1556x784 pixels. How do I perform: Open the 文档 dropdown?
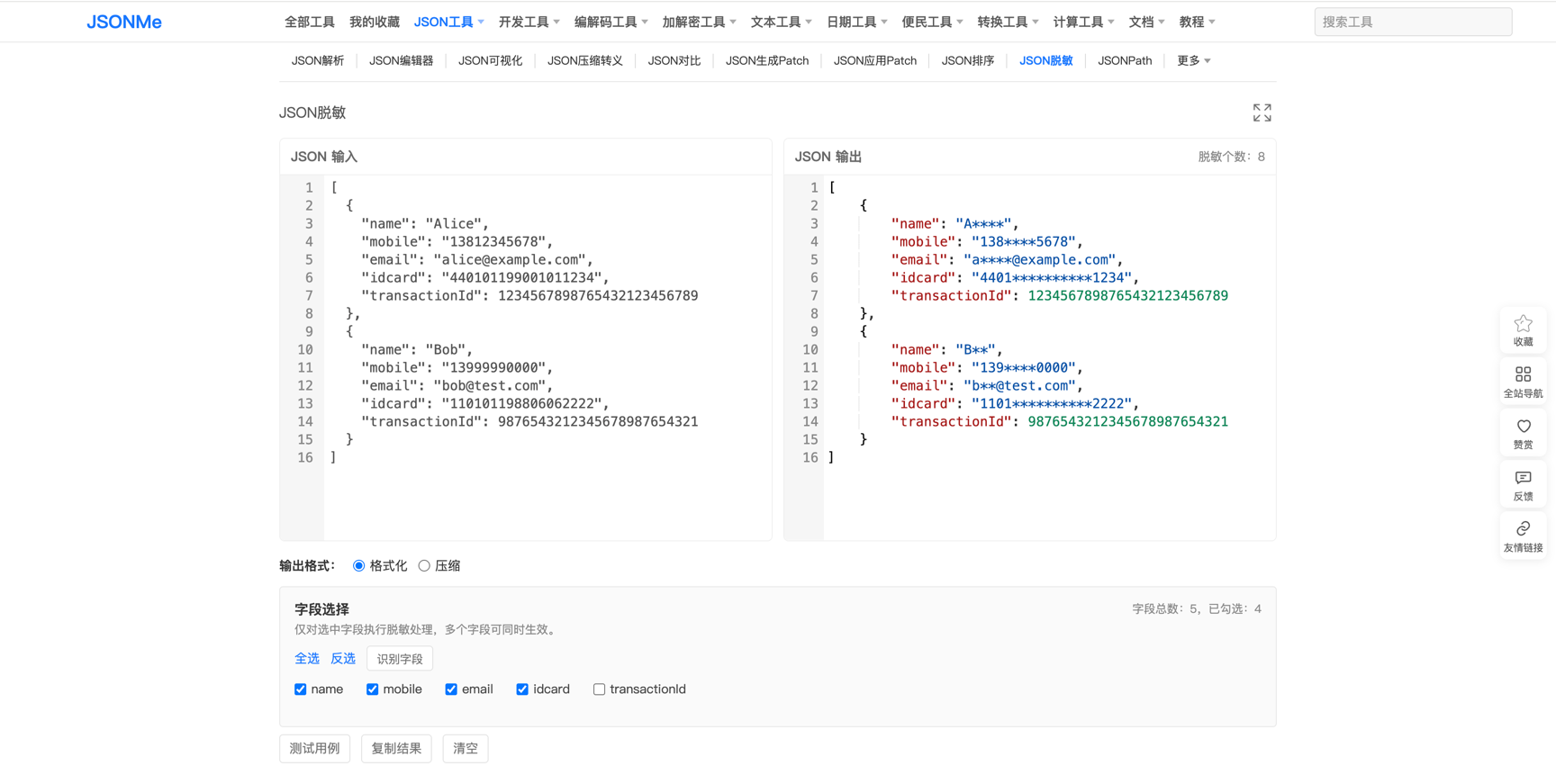coord(1146,22)
